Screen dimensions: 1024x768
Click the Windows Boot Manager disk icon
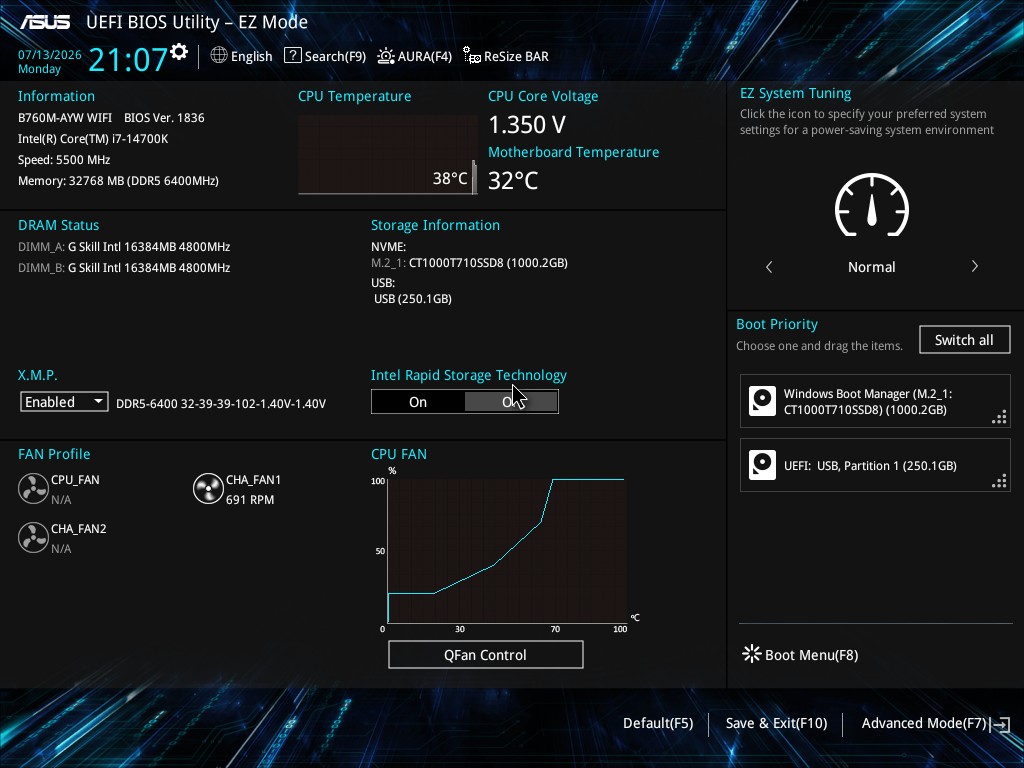(x=762, y=401)
